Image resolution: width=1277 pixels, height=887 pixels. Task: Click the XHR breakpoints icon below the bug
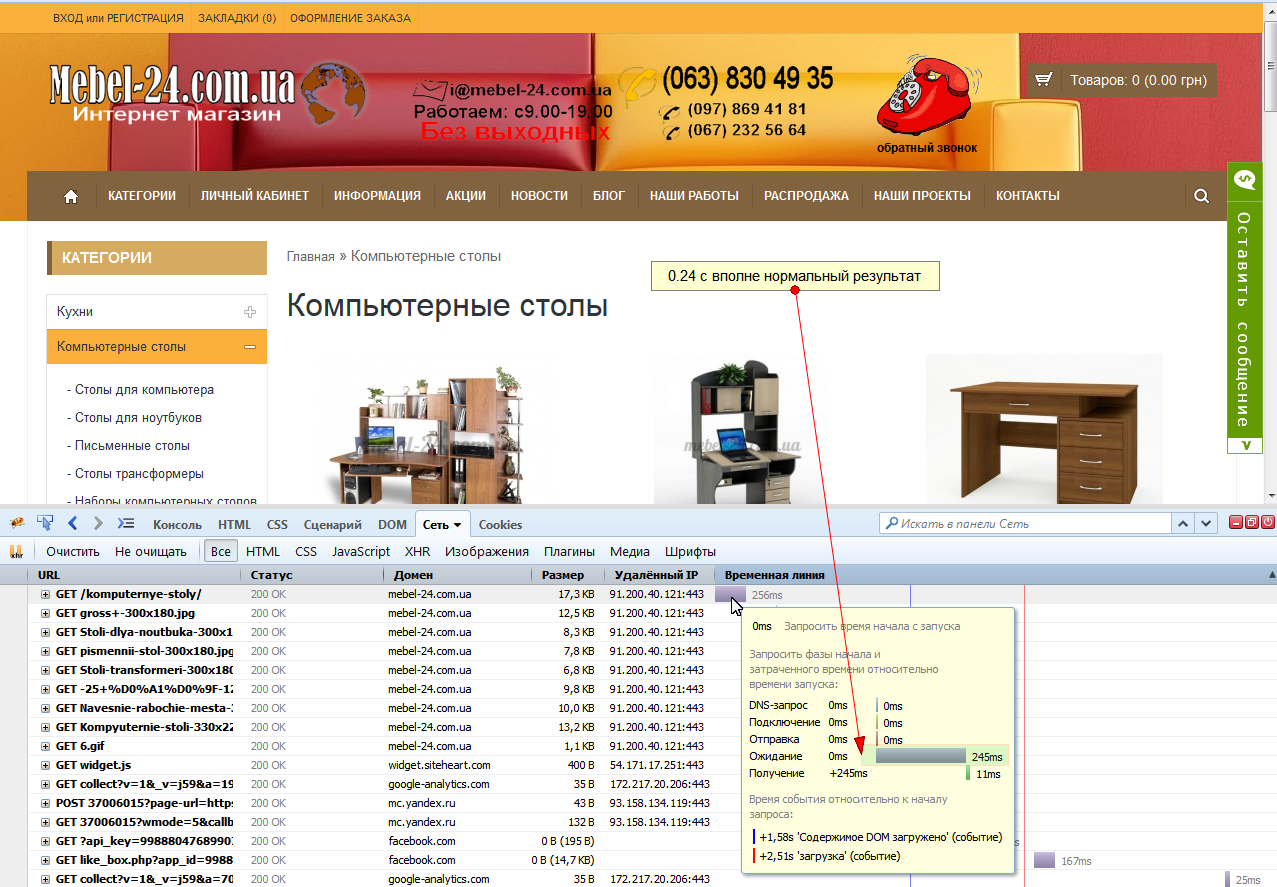16,551
